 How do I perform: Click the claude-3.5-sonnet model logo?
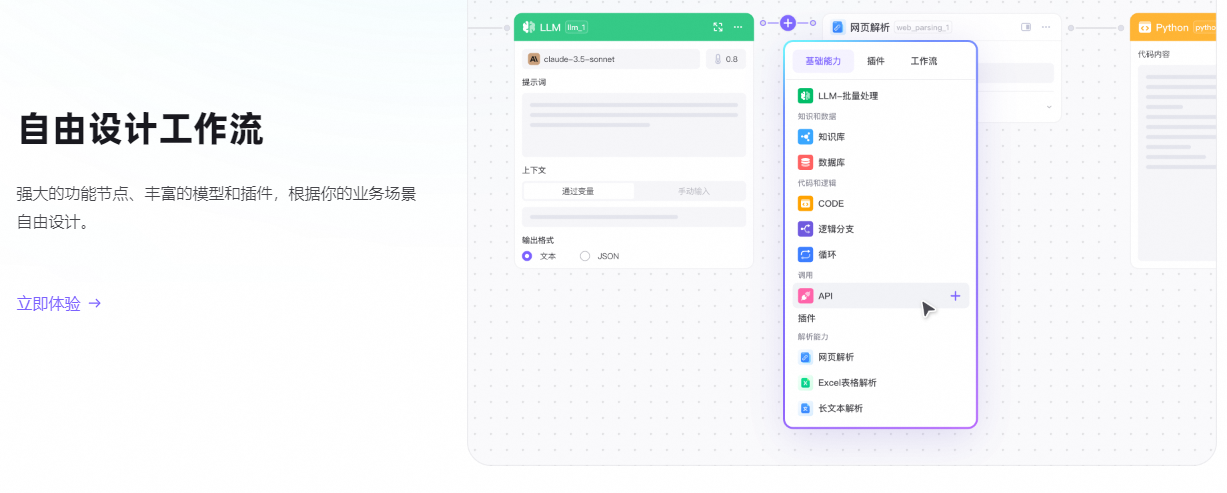click(x=534, y=59)
